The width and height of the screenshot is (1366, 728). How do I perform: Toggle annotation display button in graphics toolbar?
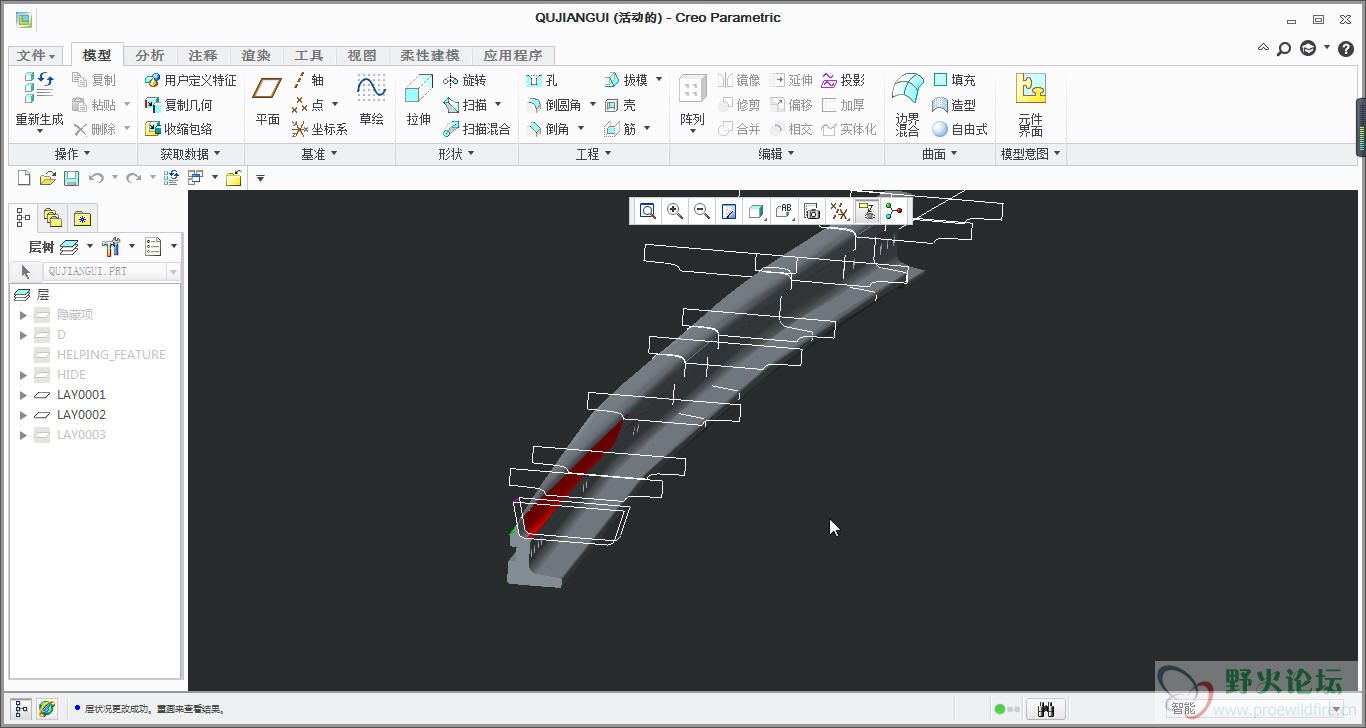pos(866,211)
